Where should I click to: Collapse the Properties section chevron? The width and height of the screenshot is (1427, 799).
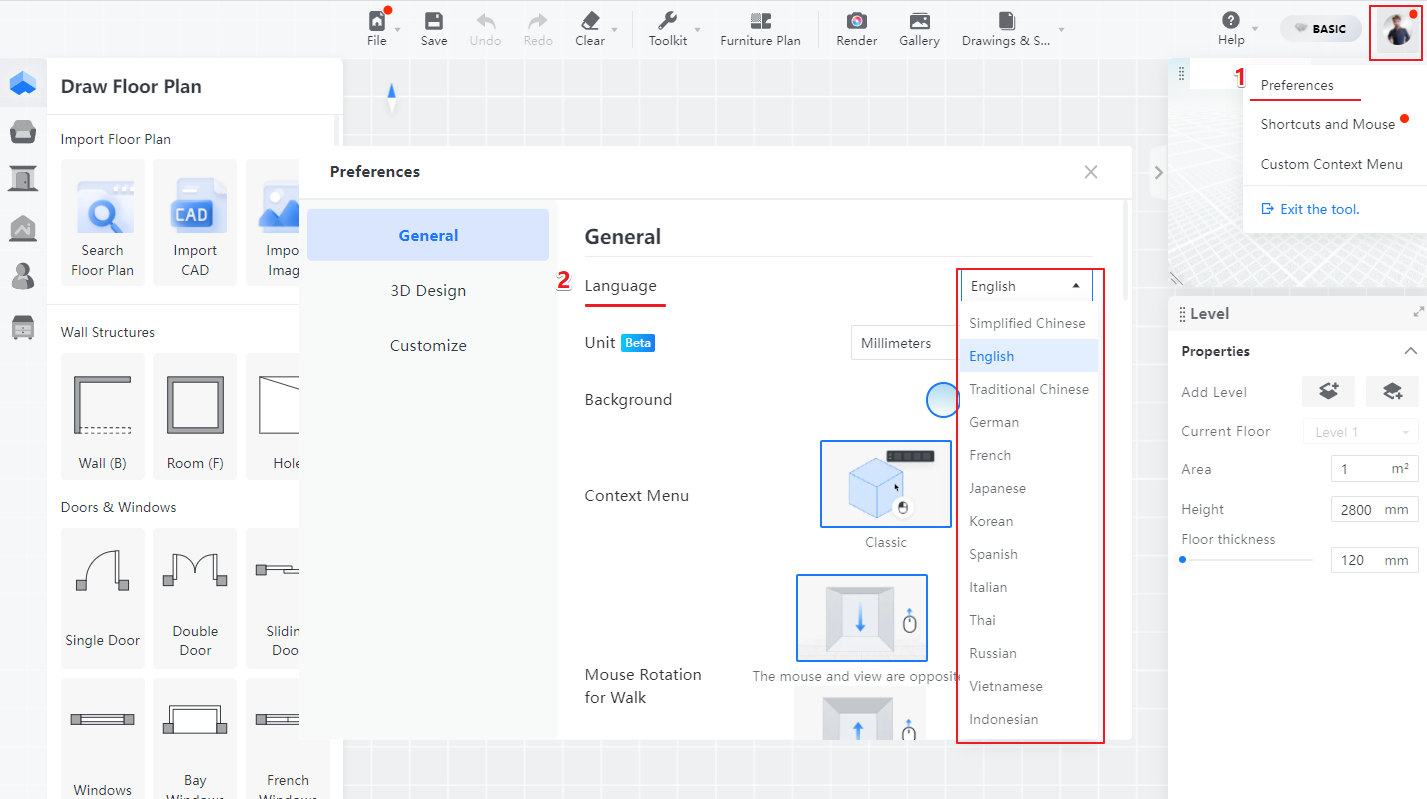[x=1410, y=351]
